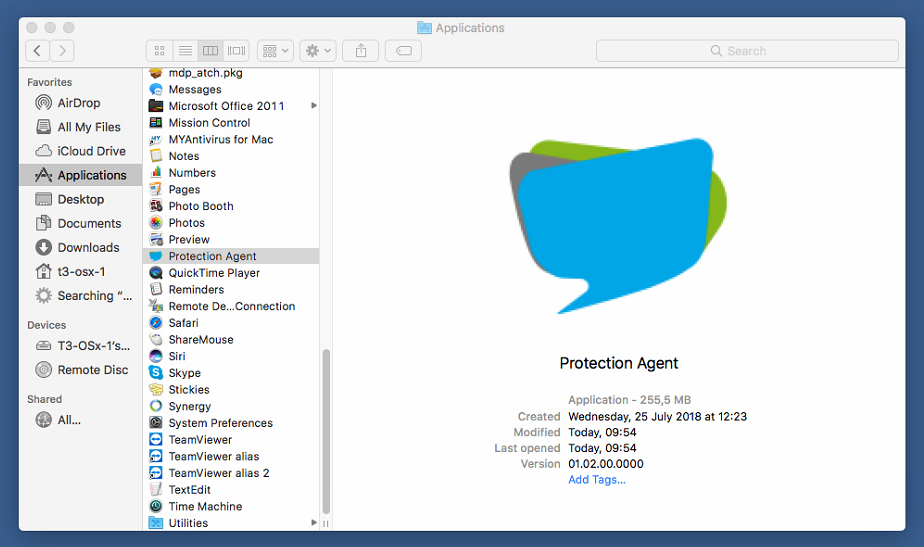
Task: Select the Utilities folder
Action: [x=231, y=523]
